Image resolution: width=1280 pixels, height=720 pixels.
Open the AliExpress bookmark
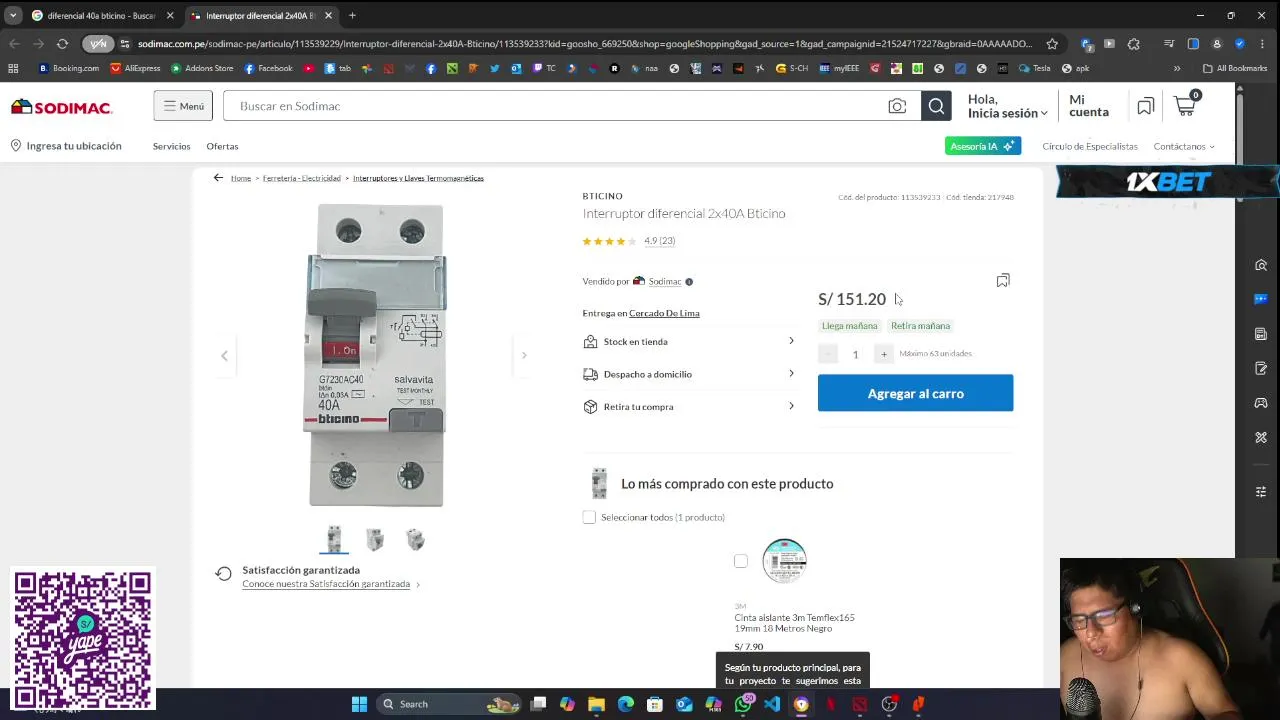pos(135,68)
